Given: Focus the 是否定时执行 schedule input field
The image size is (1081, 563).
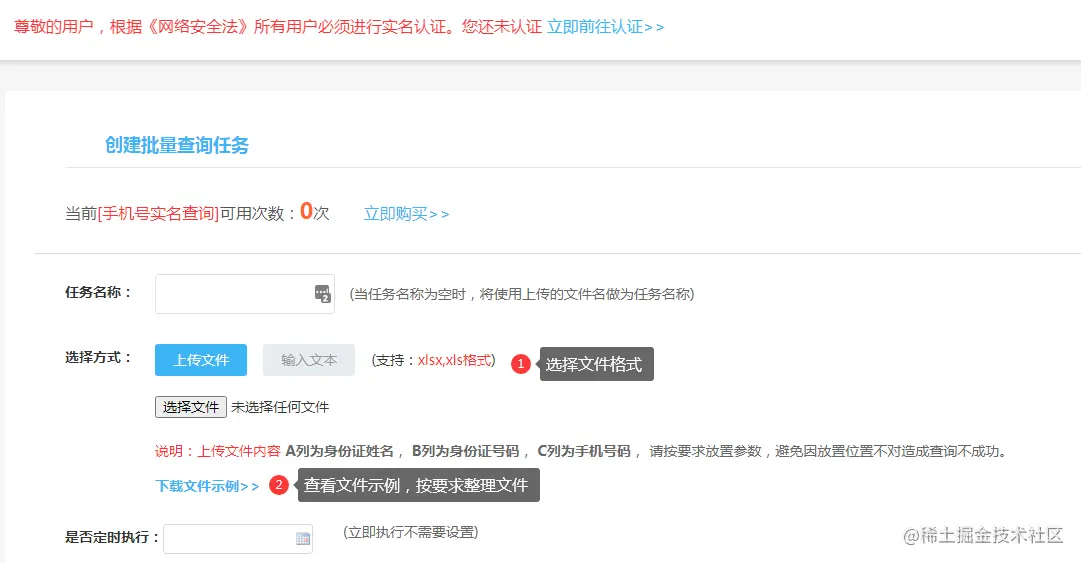Looking at the screenshot, I should coord(238,539).
